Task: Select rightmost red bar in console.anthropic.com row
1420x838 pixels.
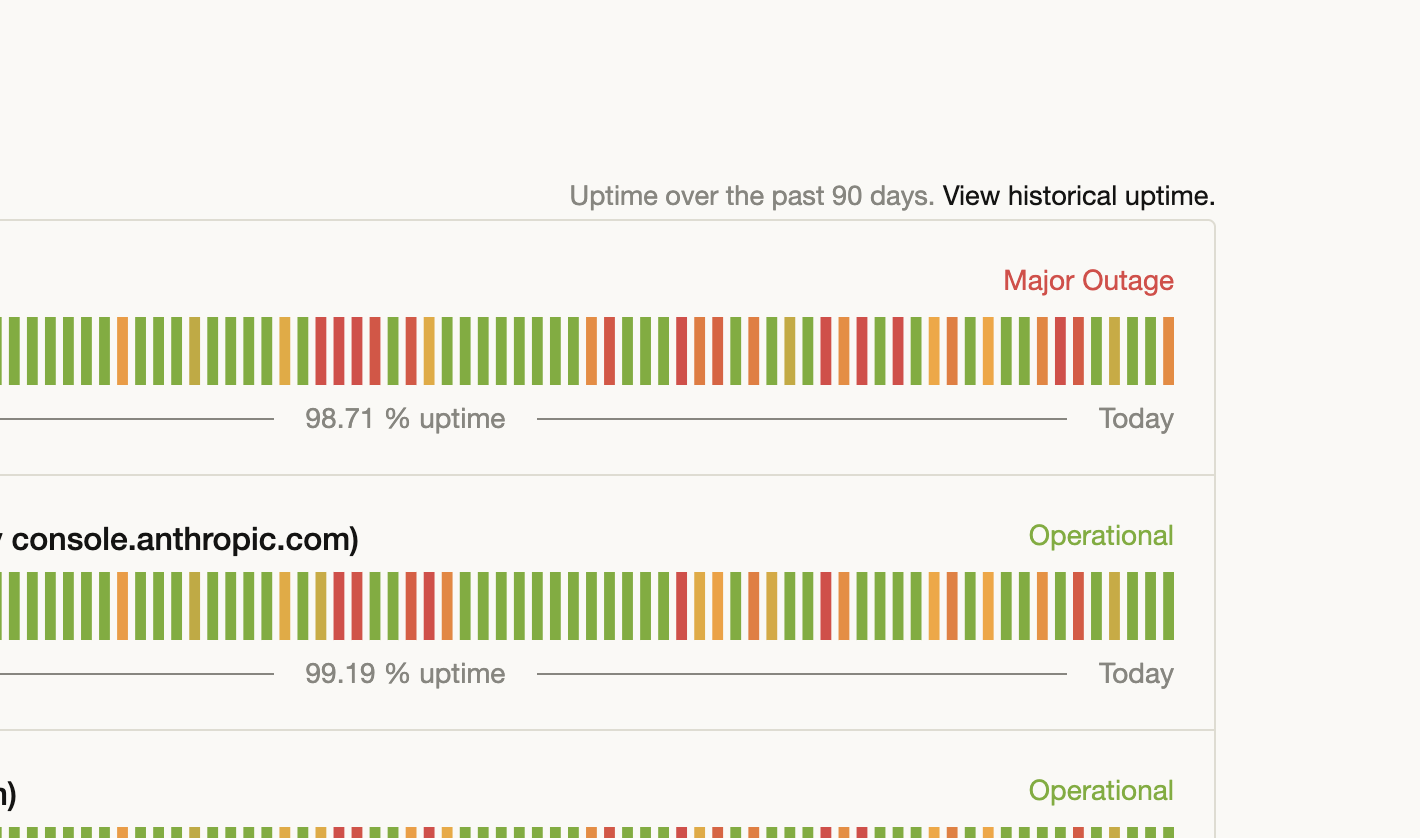Action: (1078, 606)
